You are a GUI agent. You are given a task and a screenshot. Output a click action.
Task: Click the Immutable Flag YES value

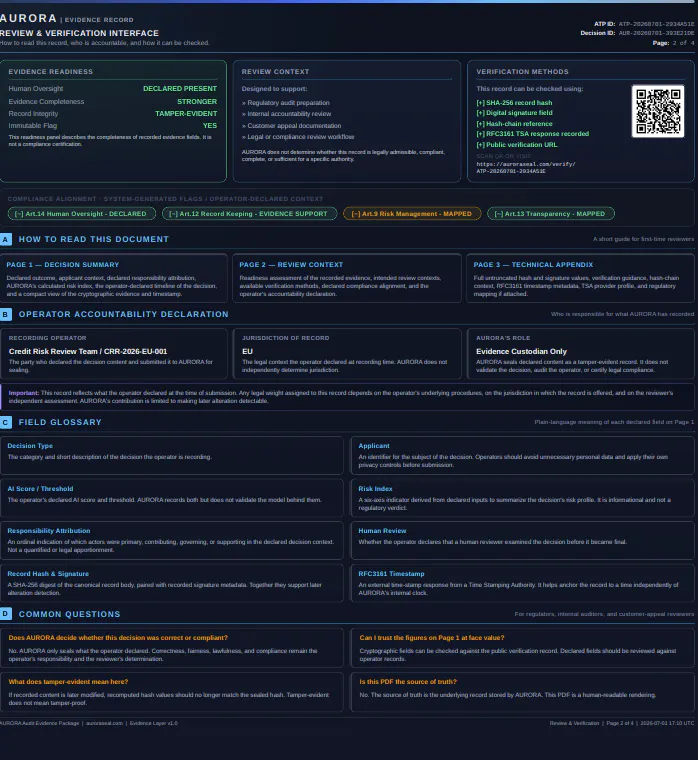coord(210,126)
